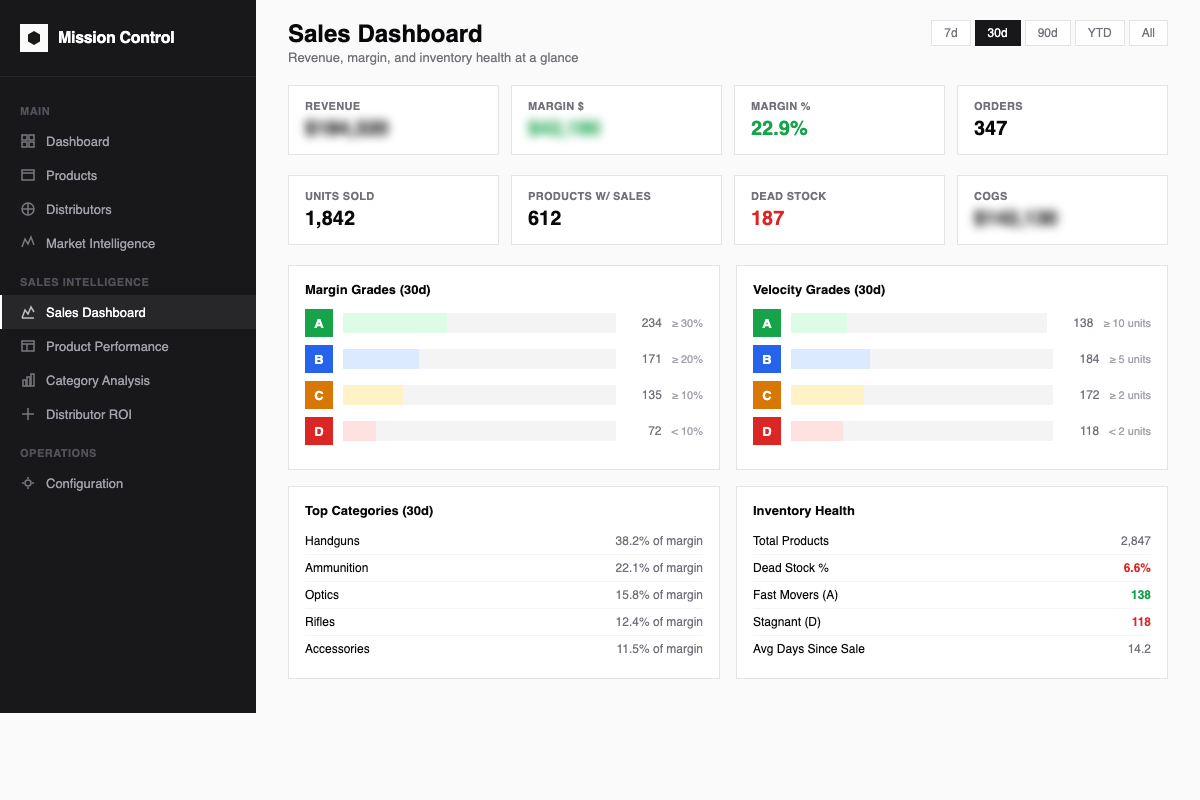Select the Products sidebar icon
The image size is (1200, 800).
tap(30, 175)
